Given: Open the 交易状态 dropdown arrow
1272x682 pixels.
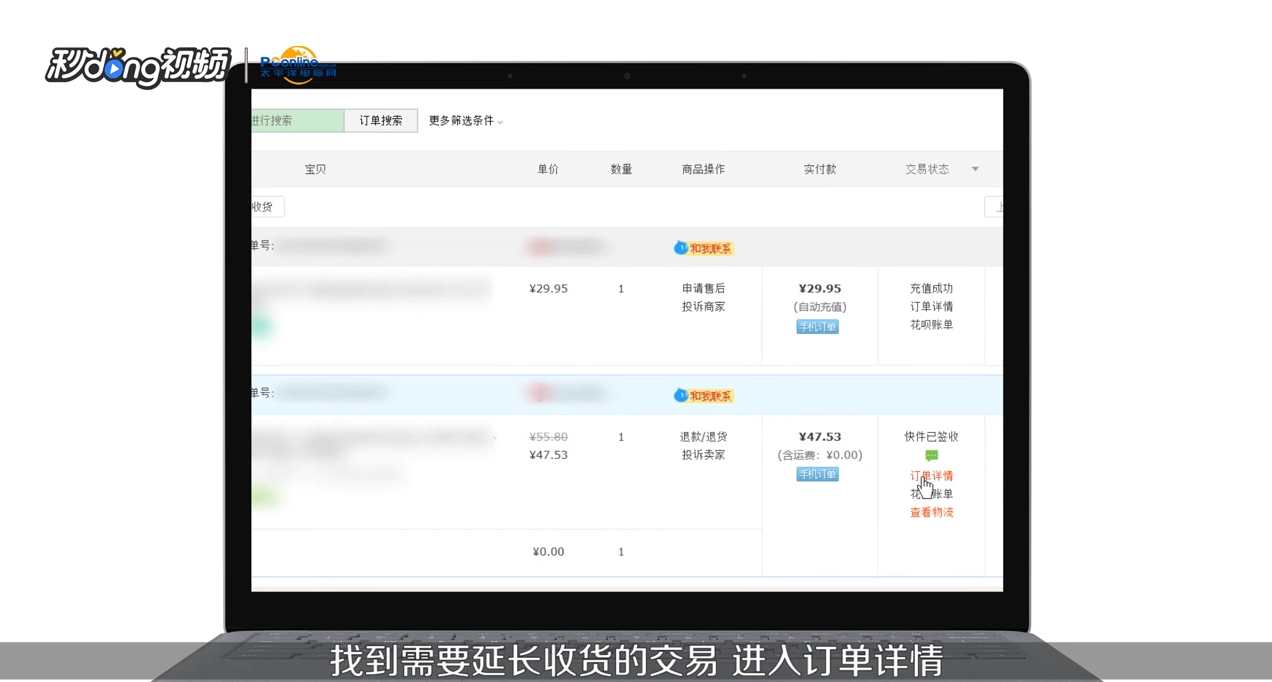Looking at the screenshot, I should 975,170.
